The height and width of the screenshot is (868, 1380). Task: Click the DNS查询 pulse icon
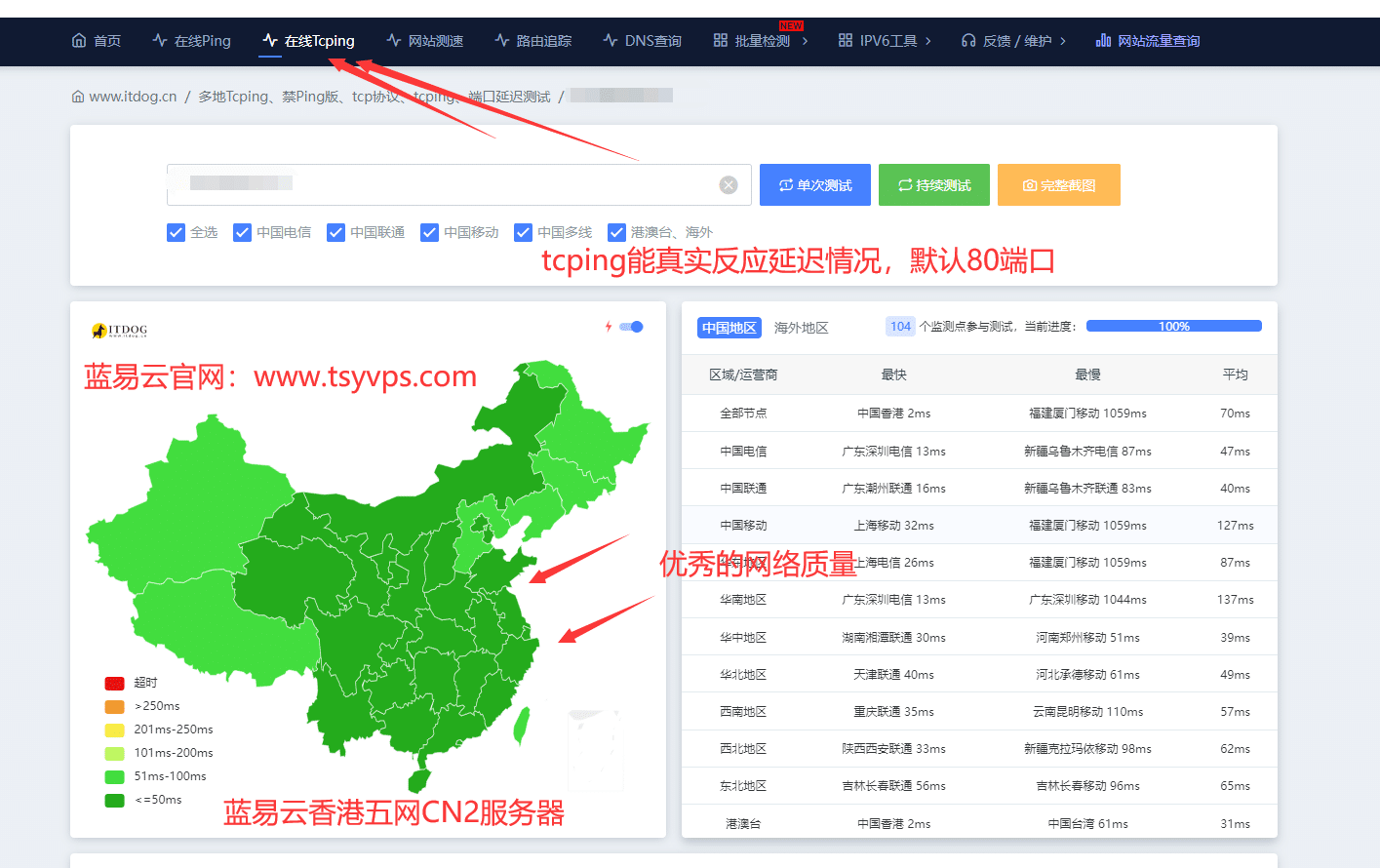click(x=611, y=41)
